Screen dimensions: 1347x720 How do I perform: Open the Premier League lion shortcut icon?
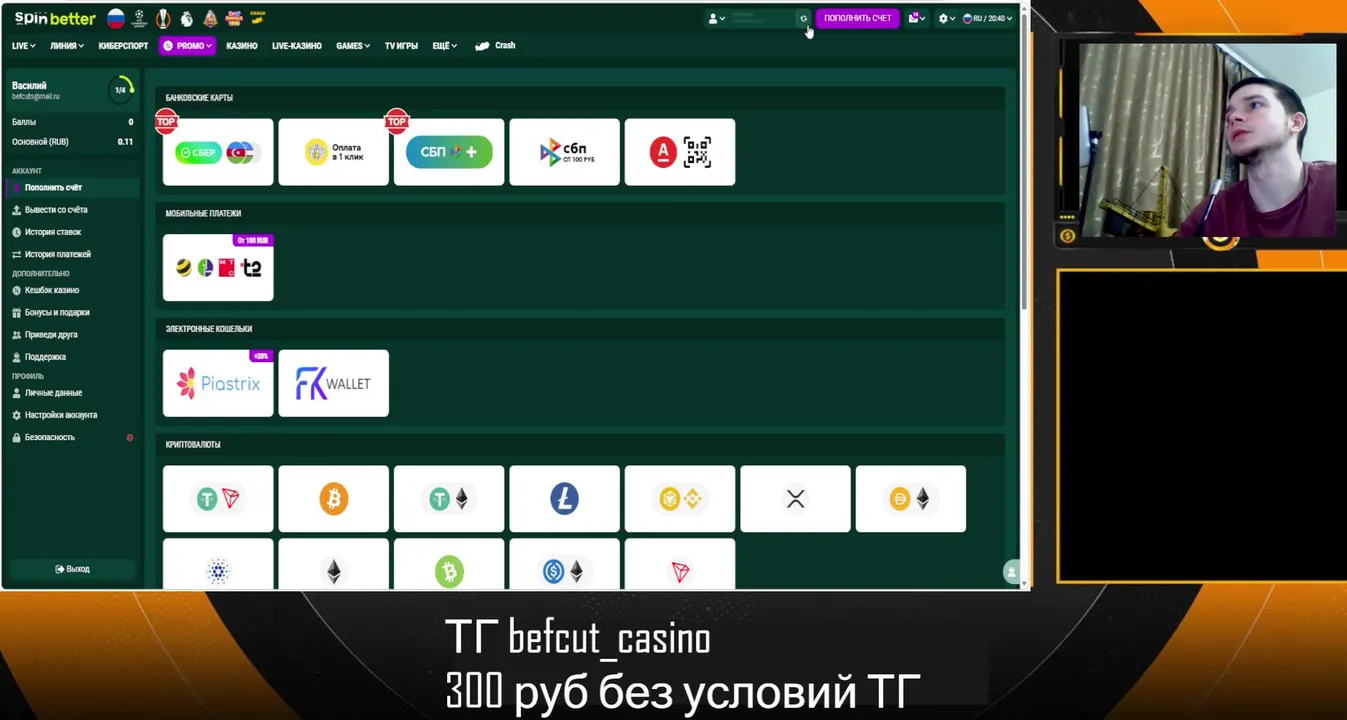click(186, 18)
